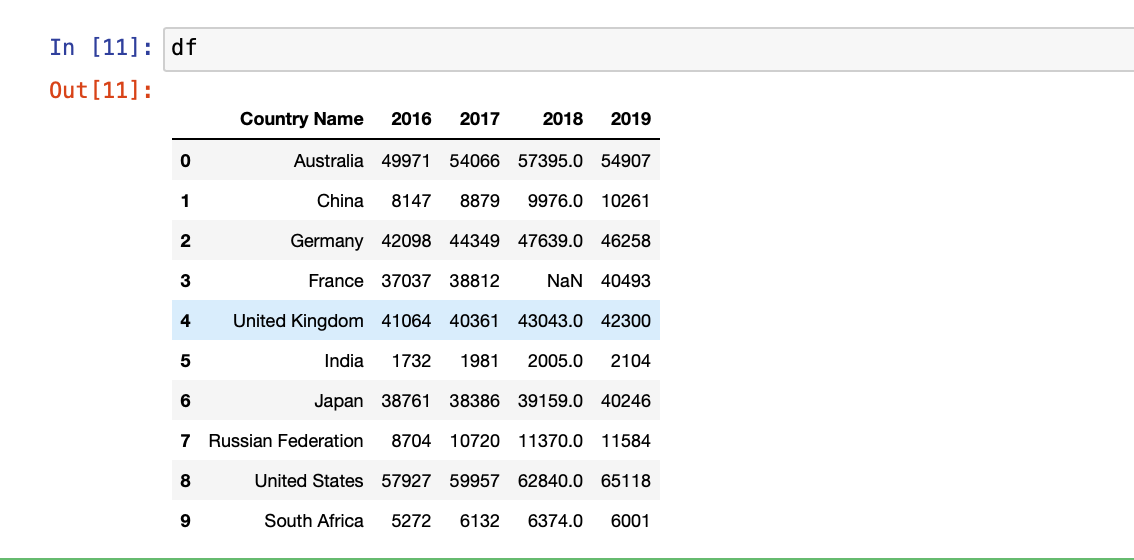Select the Australia row cell
The width and height of the screenshot is (1134, 560).
click(328, 161)
